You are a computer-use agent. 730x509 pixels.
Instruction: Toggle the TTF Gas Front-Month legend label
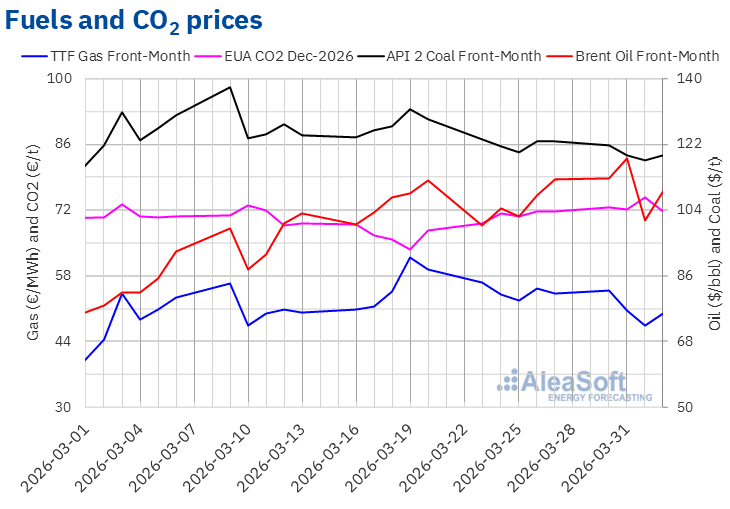click(120, 56)
